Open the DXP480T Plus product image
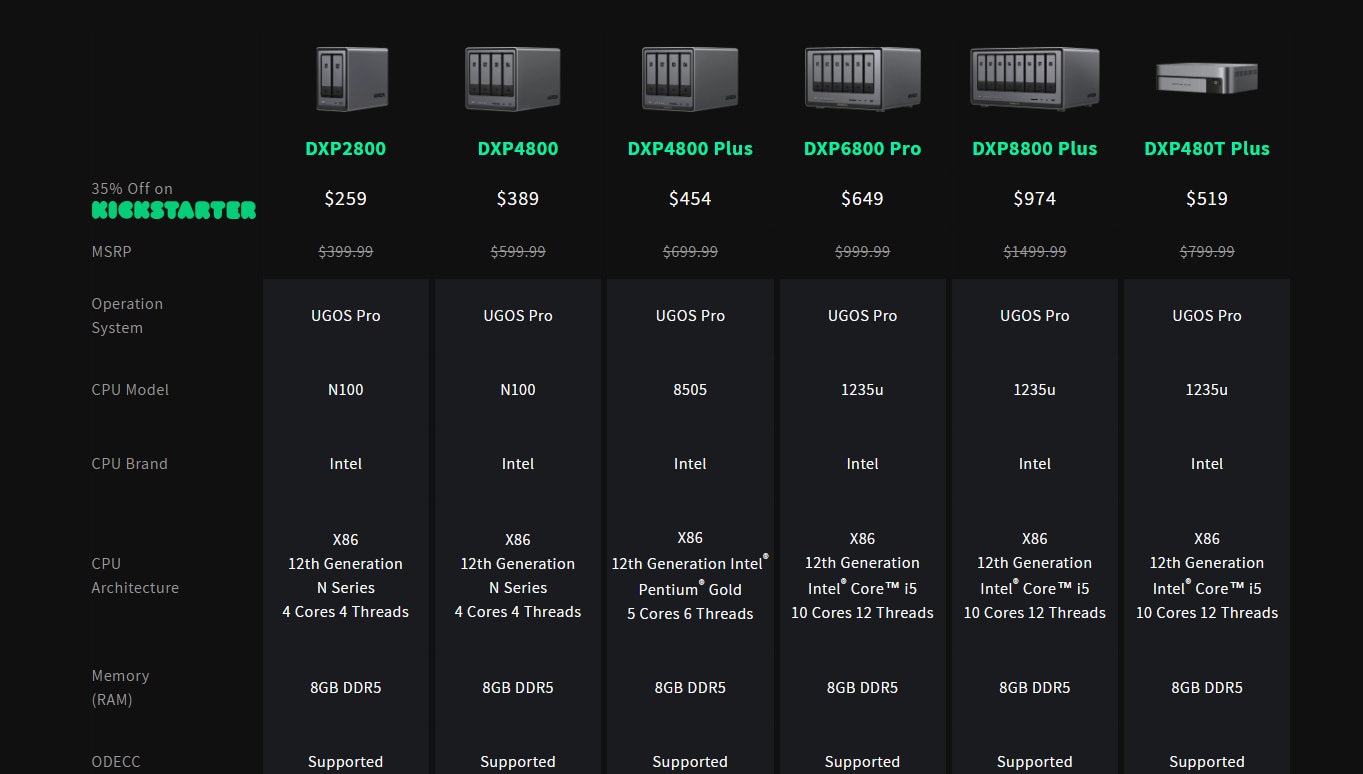This screenshot has height=774, width=1363. coord(1206,78)
